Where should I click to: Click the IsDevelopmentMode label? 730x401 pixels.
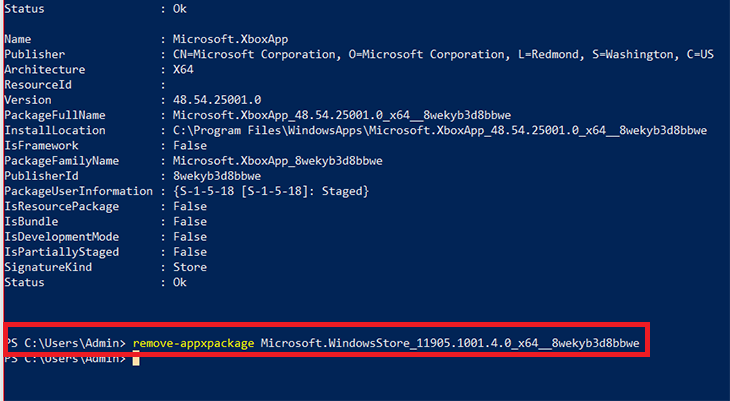[61, 237]
